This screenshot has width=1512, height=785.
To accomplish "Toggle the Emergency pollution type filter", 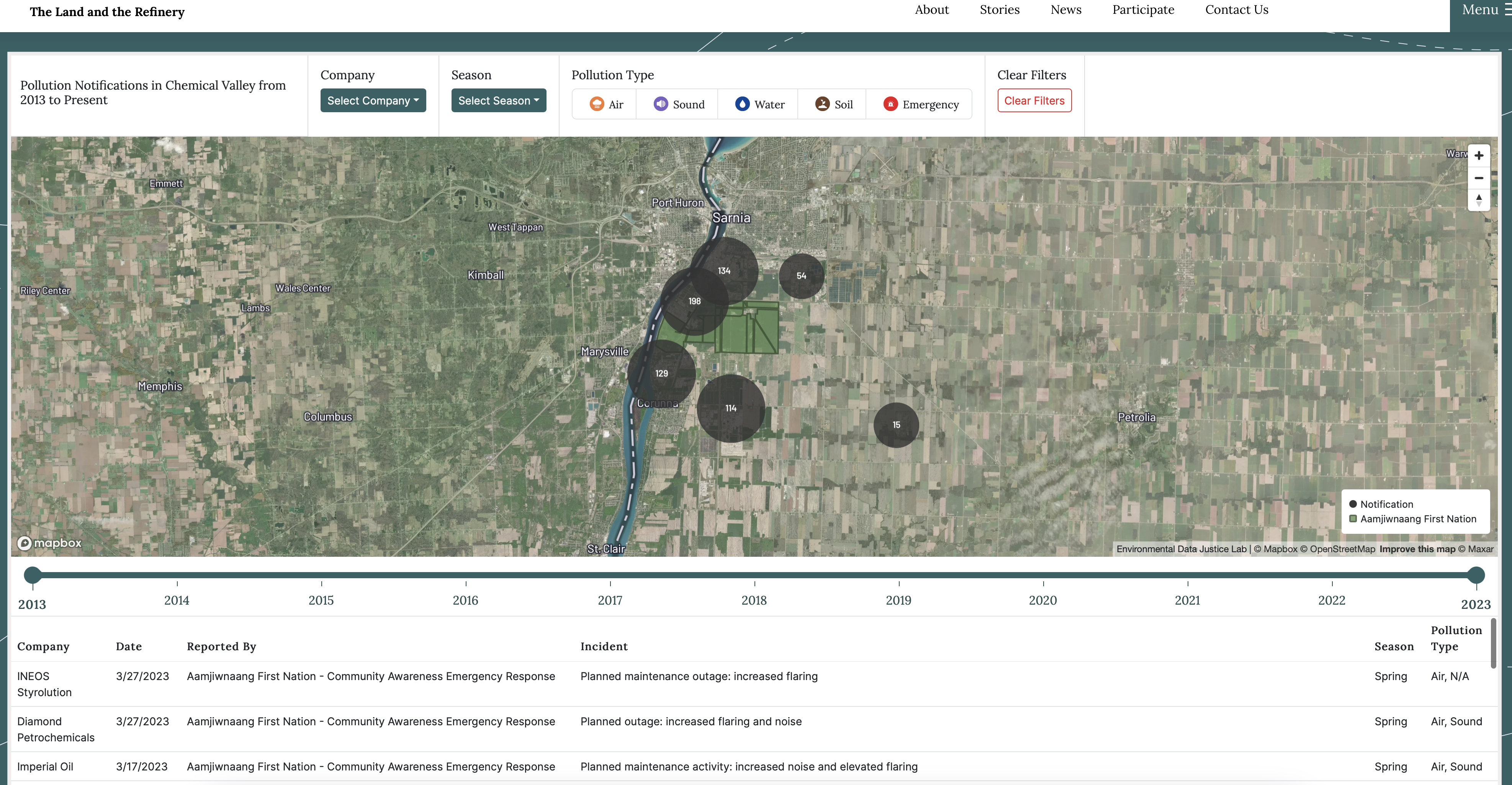I will [920, 105].
